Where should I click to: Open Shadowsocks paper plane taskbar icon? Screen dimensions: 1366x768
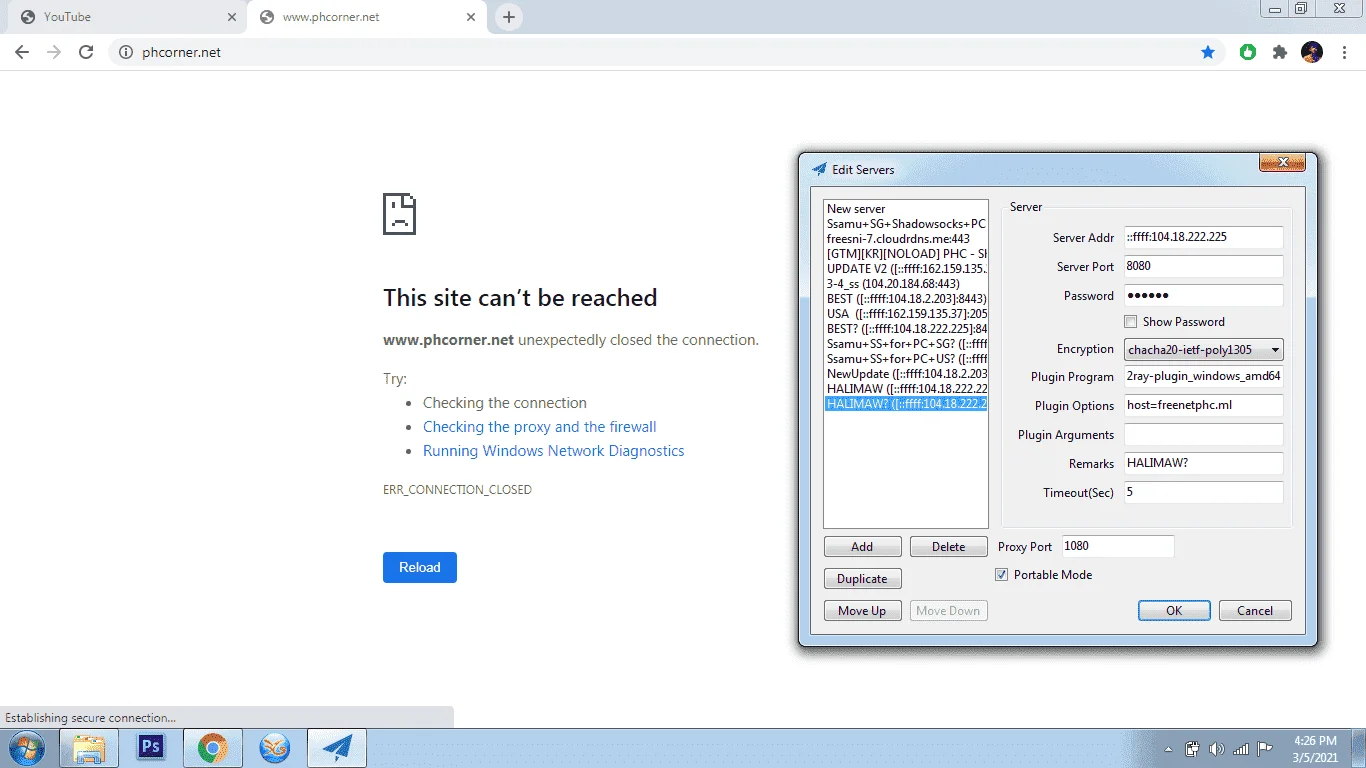click(x=337, y=748)
